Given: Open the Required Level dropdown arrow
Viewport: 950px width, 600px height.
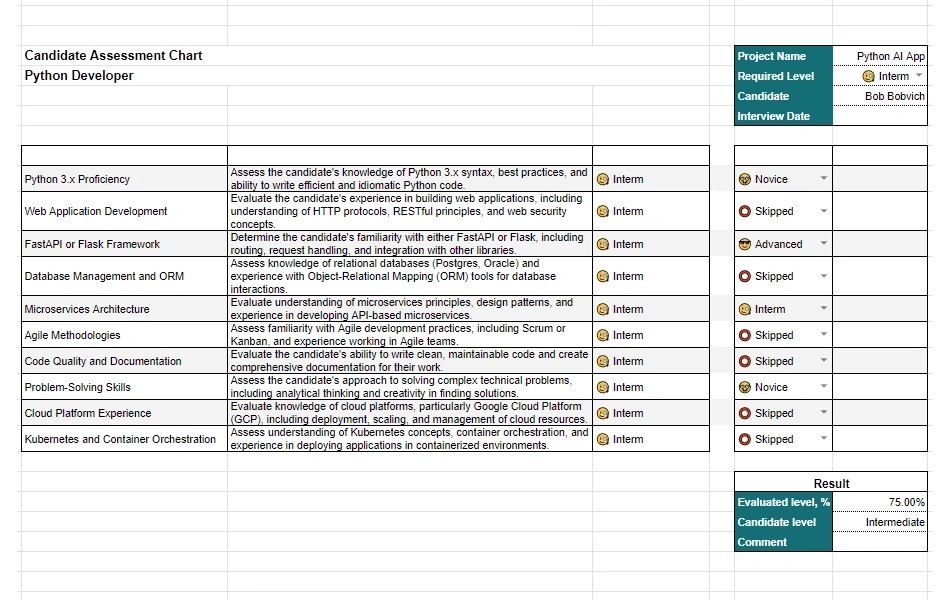Looking at the screenshot, I should tap(919, 75).
